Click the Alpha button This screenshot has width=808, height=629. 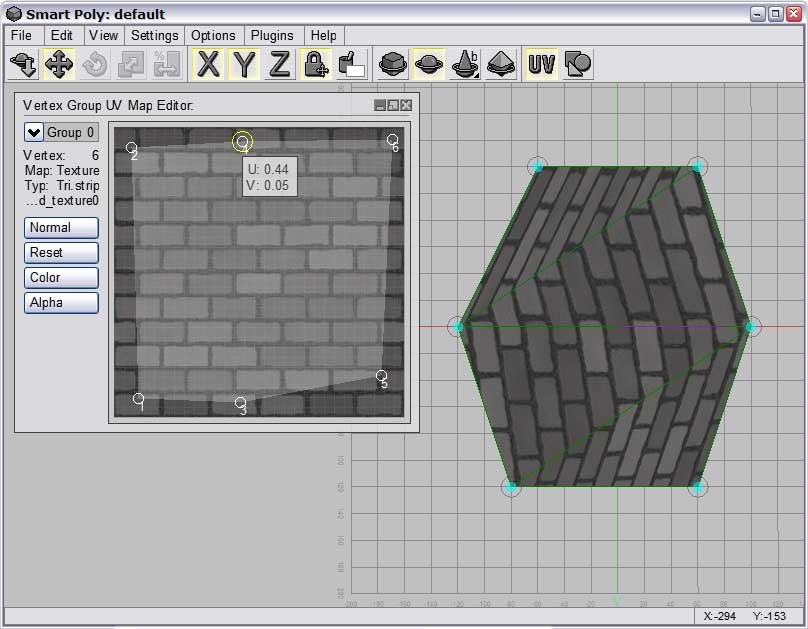click(x=61, y=302)
